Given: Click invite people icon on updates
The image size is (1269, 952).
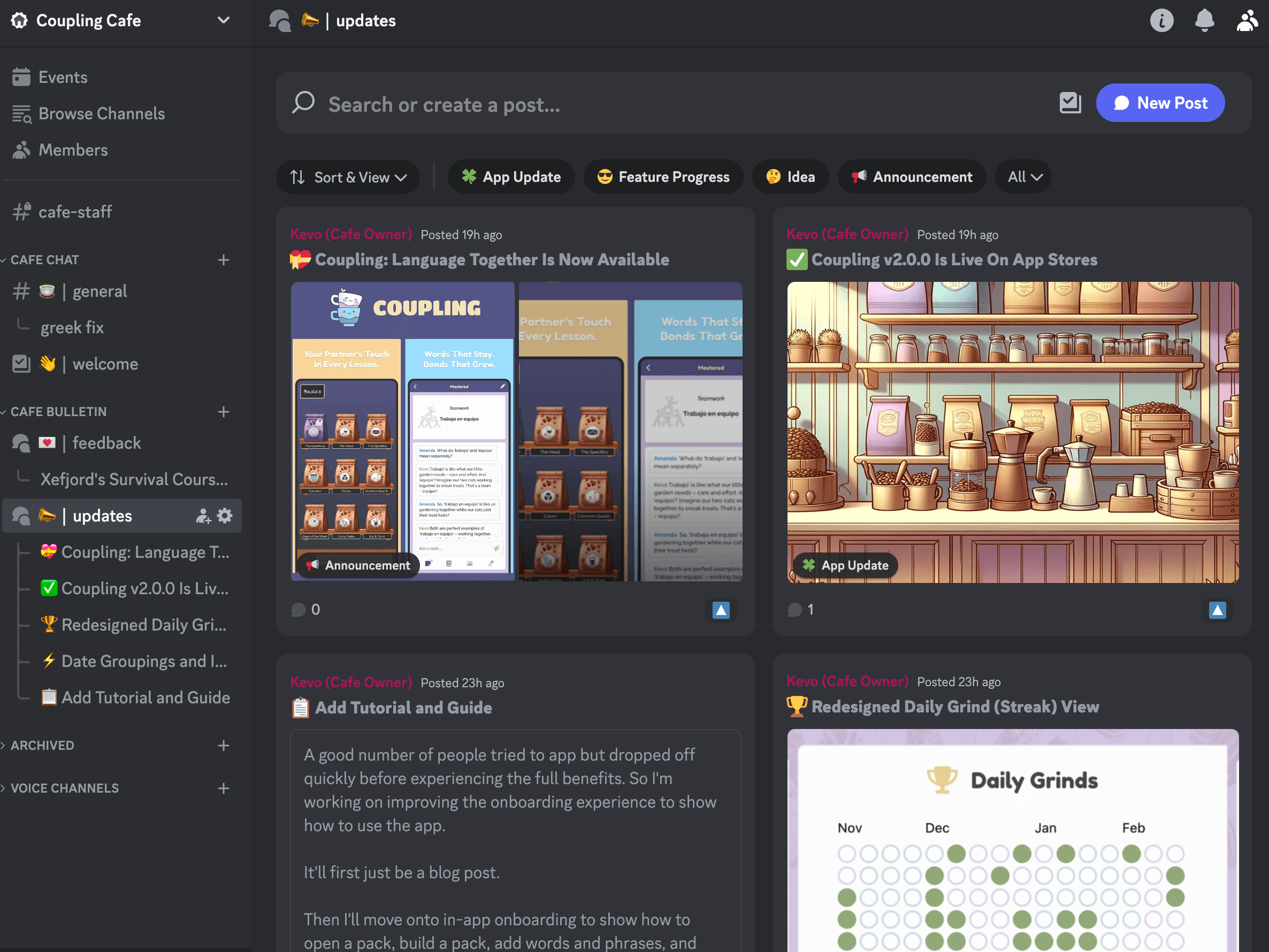Looking at the screenshot, I should coord(203,516).
